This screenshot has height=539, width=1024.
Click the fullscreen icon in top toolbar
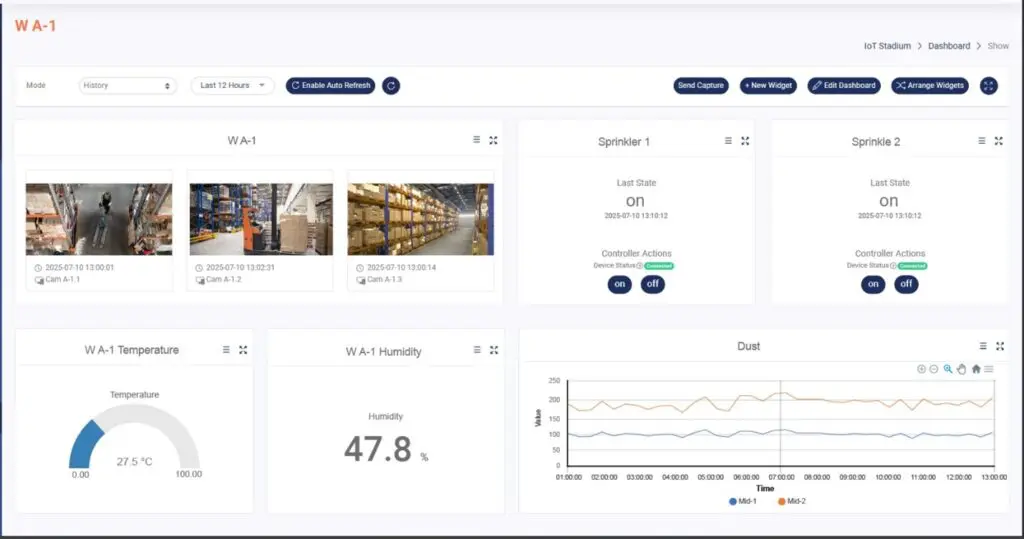click(x=989, y=86)
